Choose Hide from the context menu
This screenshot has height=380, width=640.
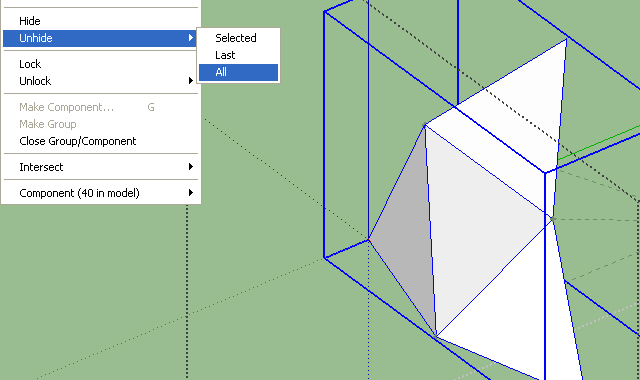pos(100,21)
